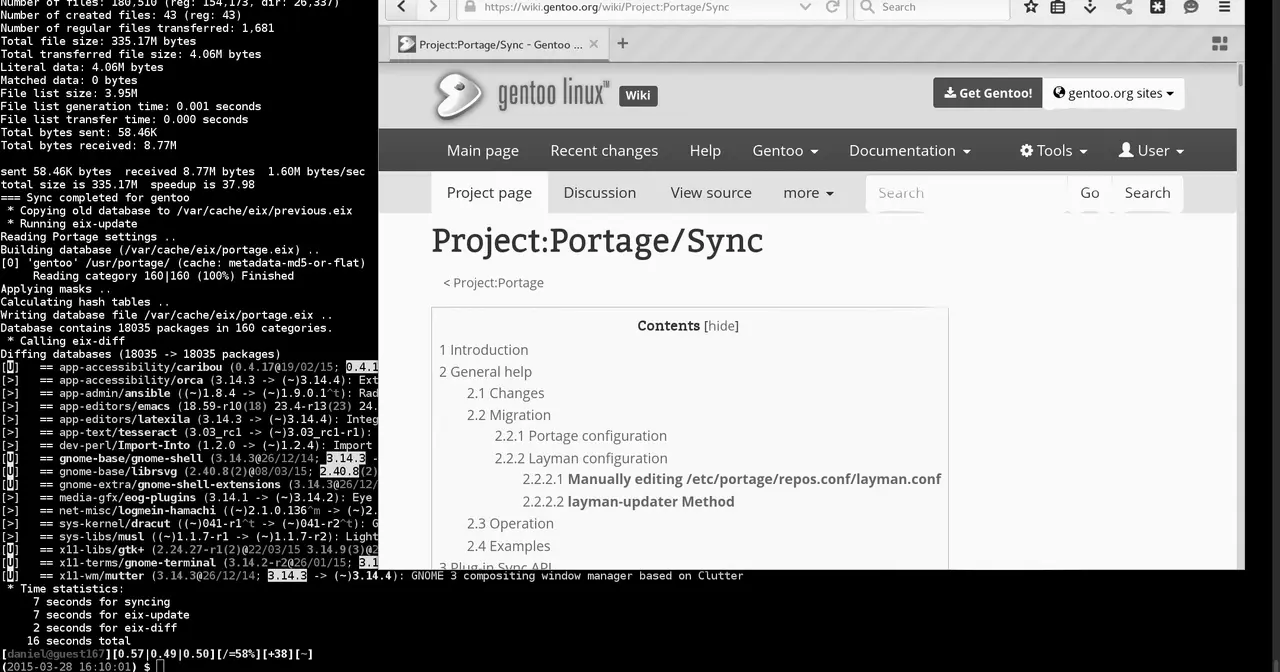Click 'gnome-base/gnome-shell' in terminal
Screen dimensions: 1280x672
pos(131,458)
